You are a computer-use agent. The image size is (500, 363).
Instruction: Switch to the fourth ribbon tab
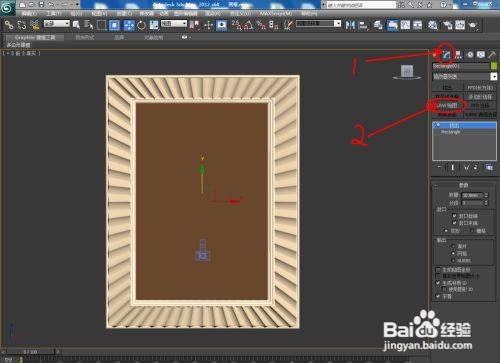click(x=154, y=38)
